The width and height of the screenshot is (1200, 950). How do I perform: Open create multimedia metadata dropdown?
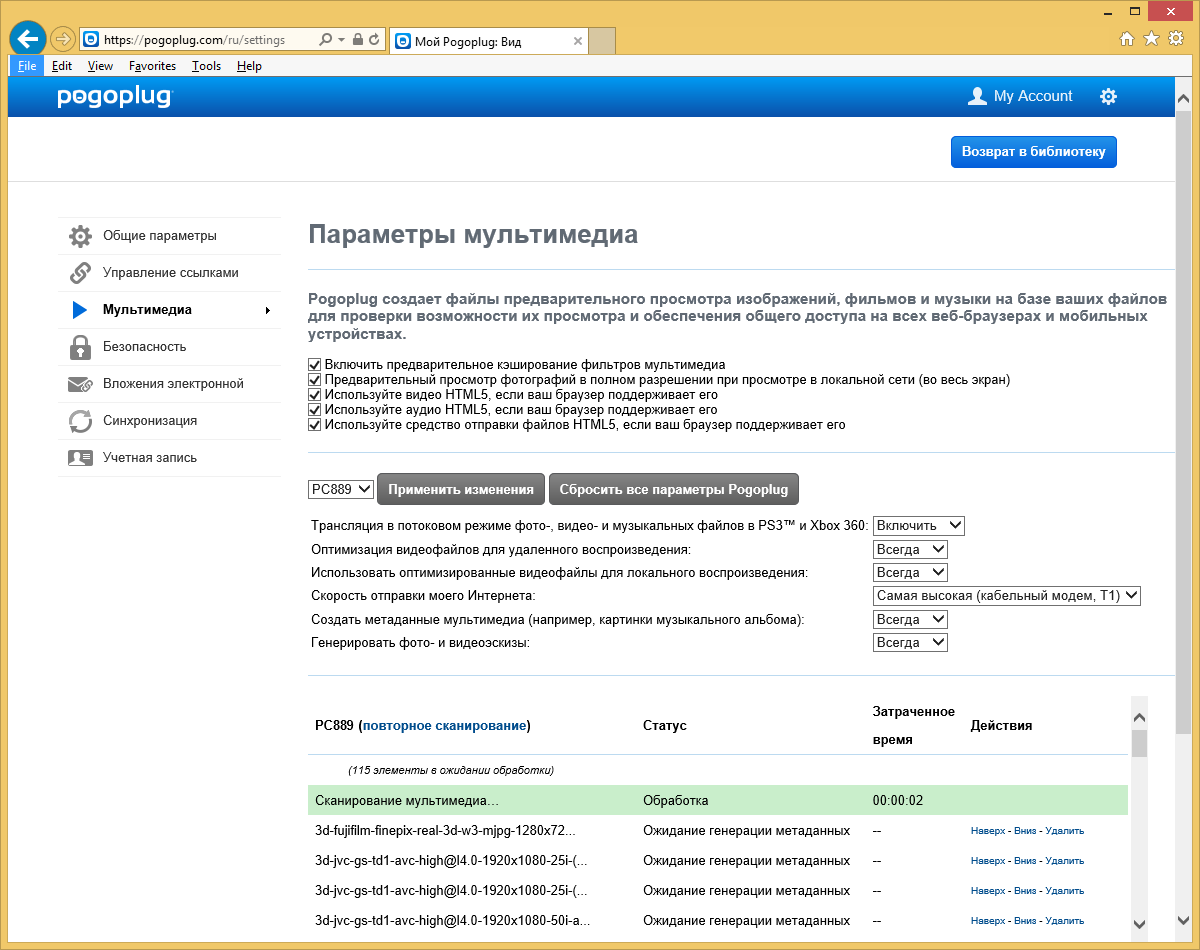point(910,619)
